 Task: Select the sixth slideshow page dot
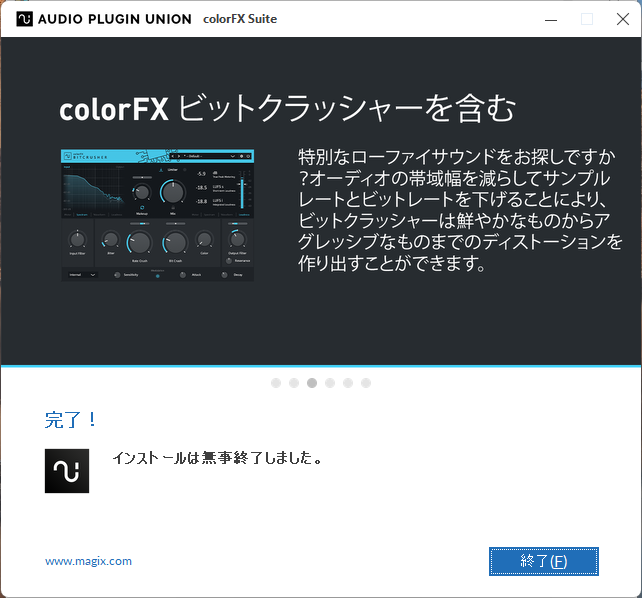point(366,383)
